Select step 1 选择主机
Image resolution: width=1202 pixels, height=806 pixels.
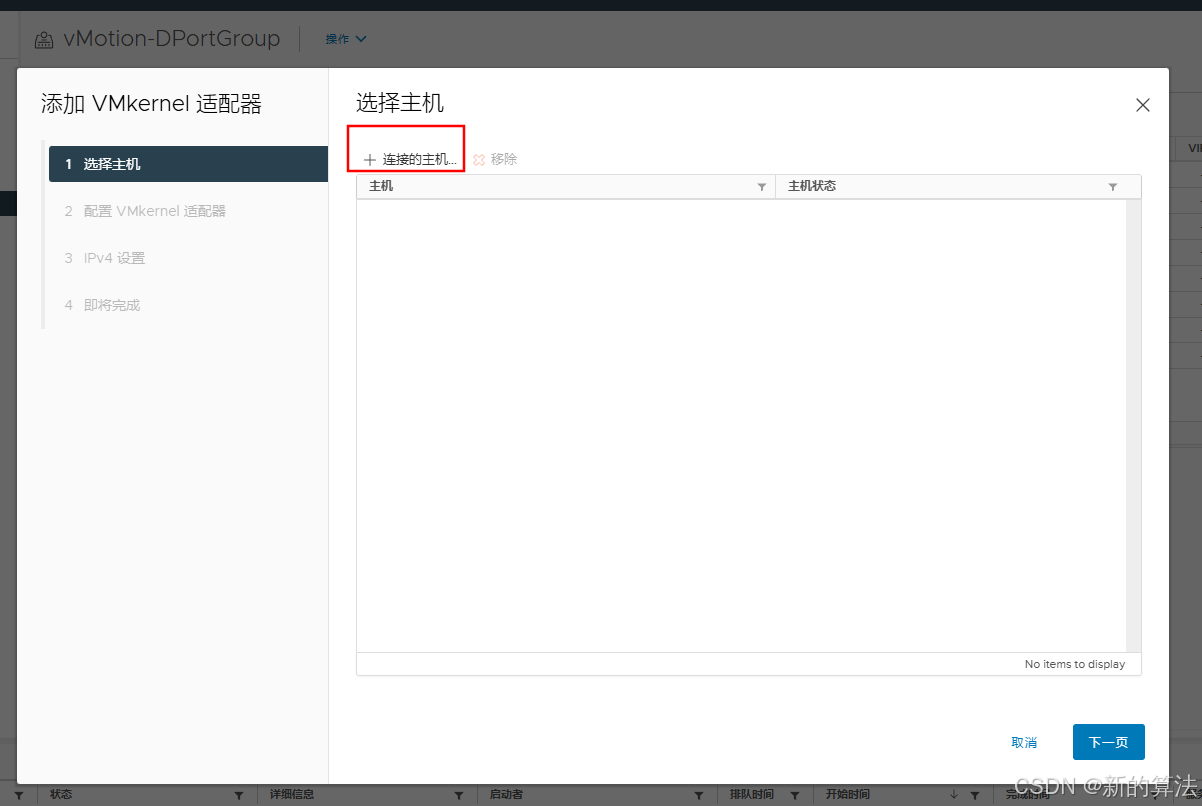[188, 164]
